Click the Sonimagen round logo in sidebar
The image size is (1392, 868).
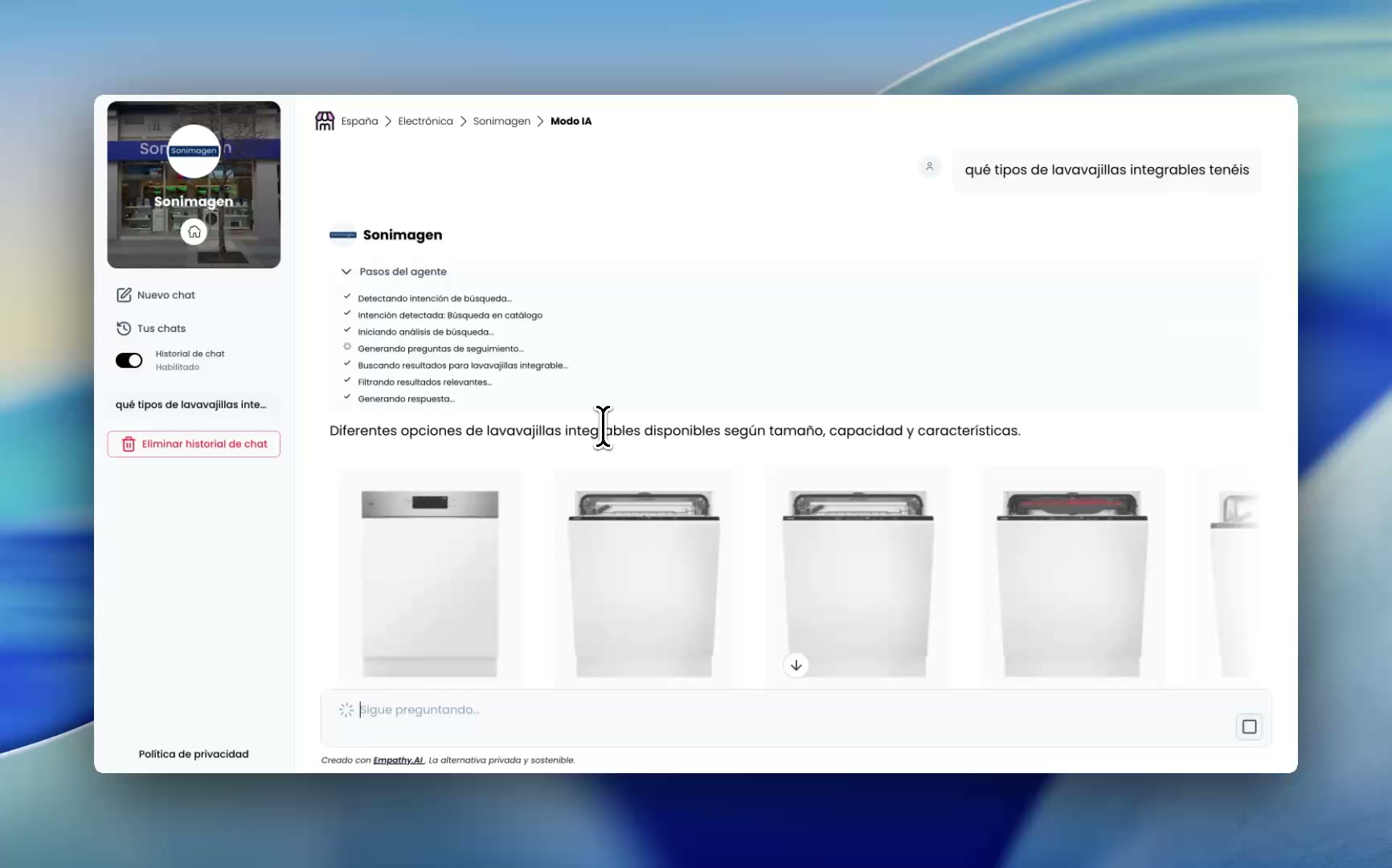coord(194,150)
